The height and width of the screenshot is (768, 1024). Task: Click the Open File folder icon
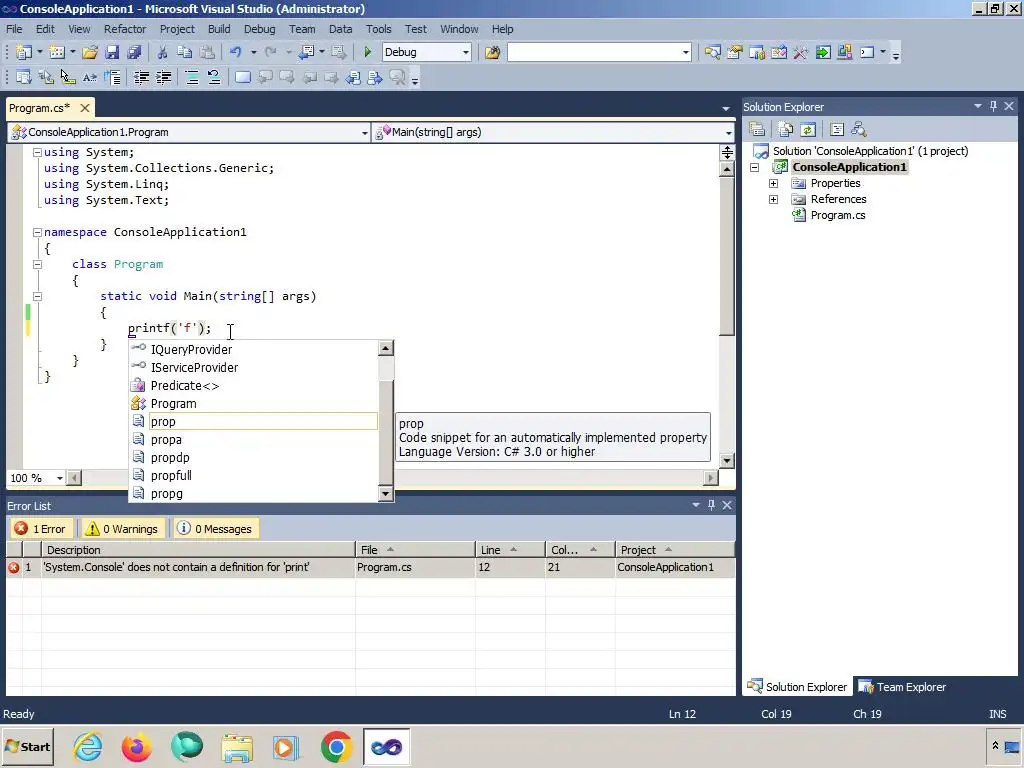[x=90, y=52]
